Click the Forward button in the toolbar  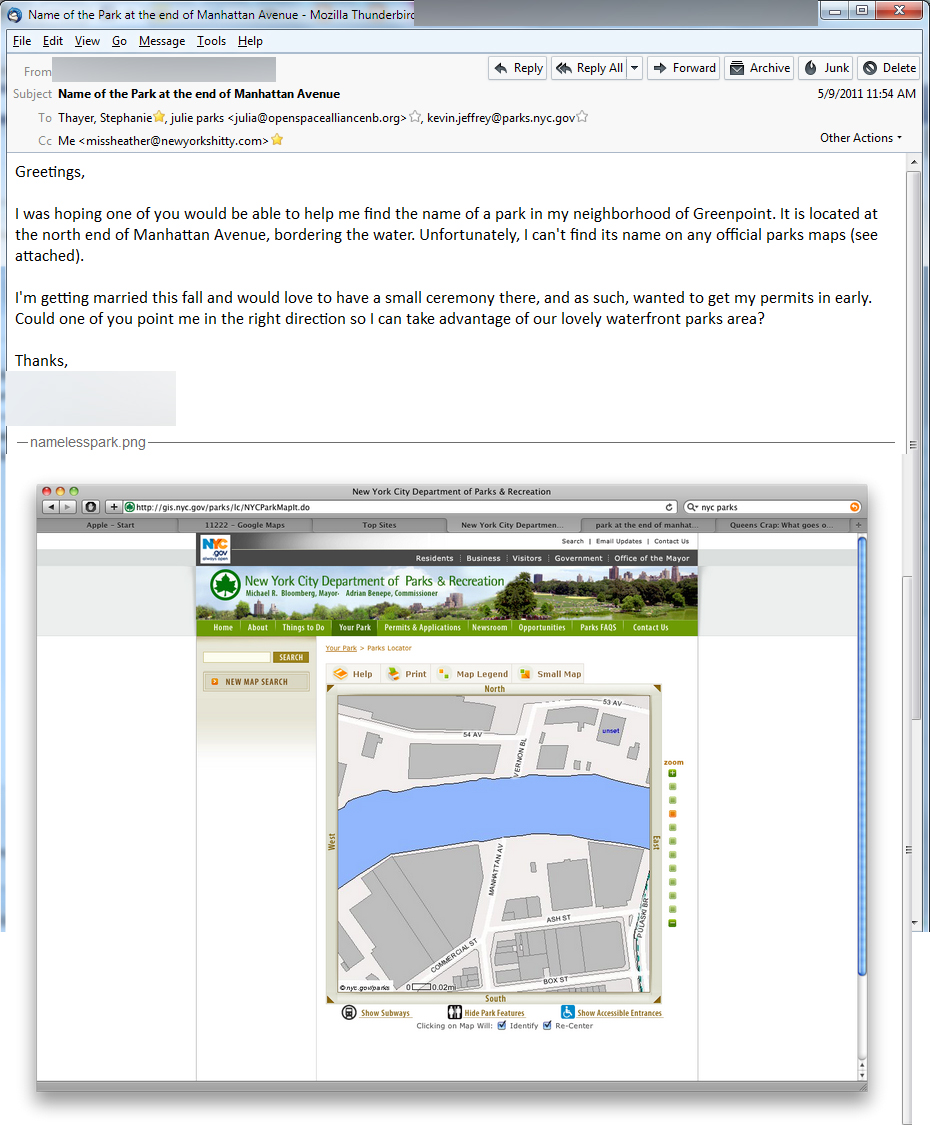point(683,68)
